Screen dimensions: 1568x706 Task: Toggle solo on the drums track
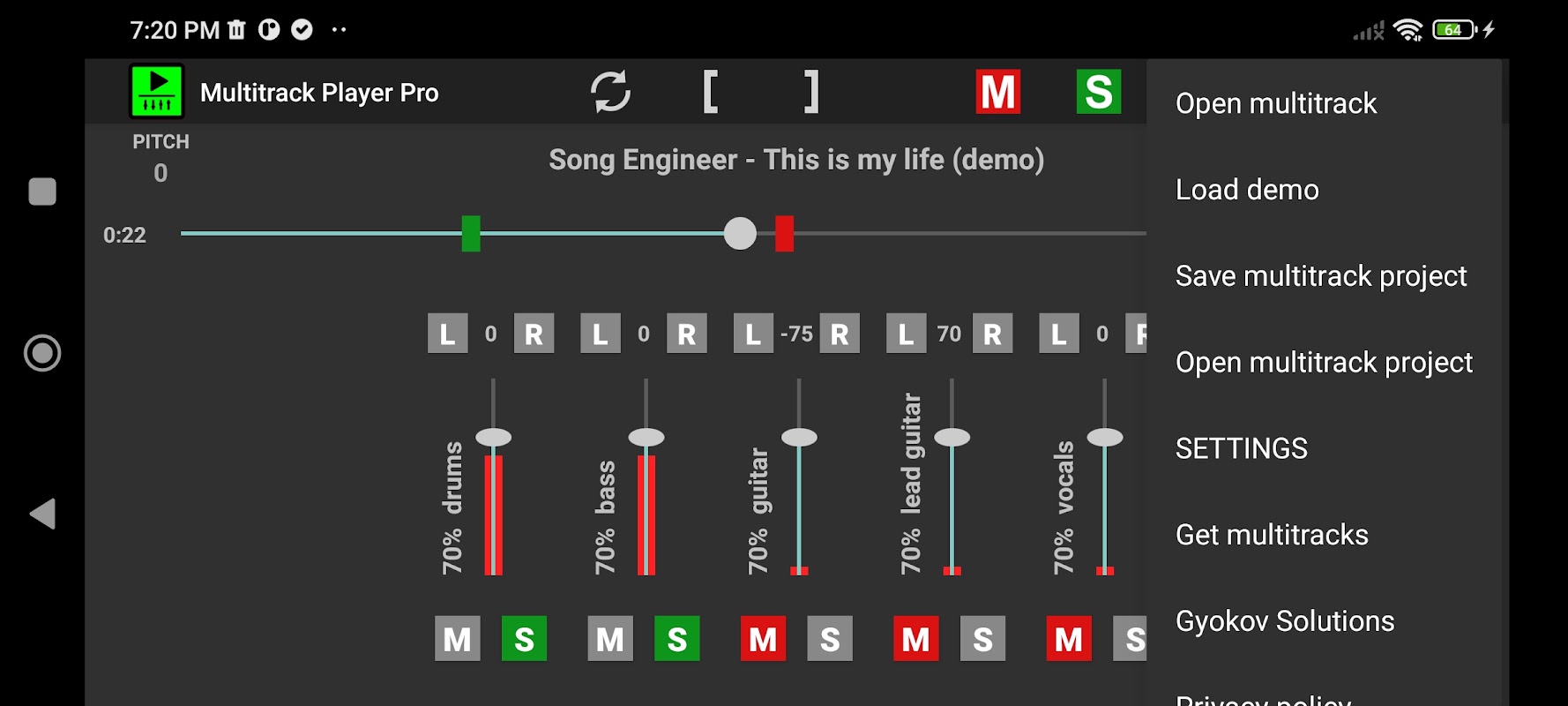coord(524,639)
